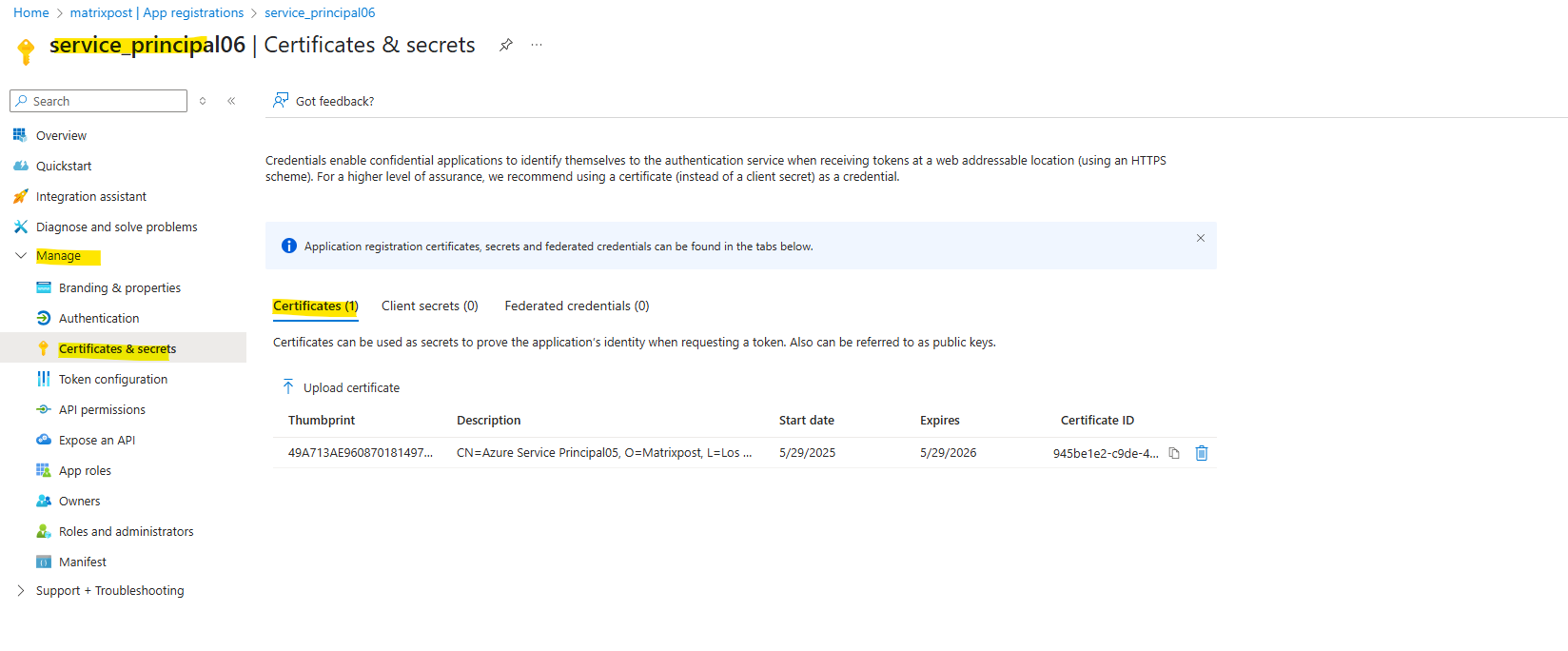Open matrixpost | App registrations breadcrumb
Viewport: 1568px width, 651px height.
pyautogui.click(x=157, y=12)
